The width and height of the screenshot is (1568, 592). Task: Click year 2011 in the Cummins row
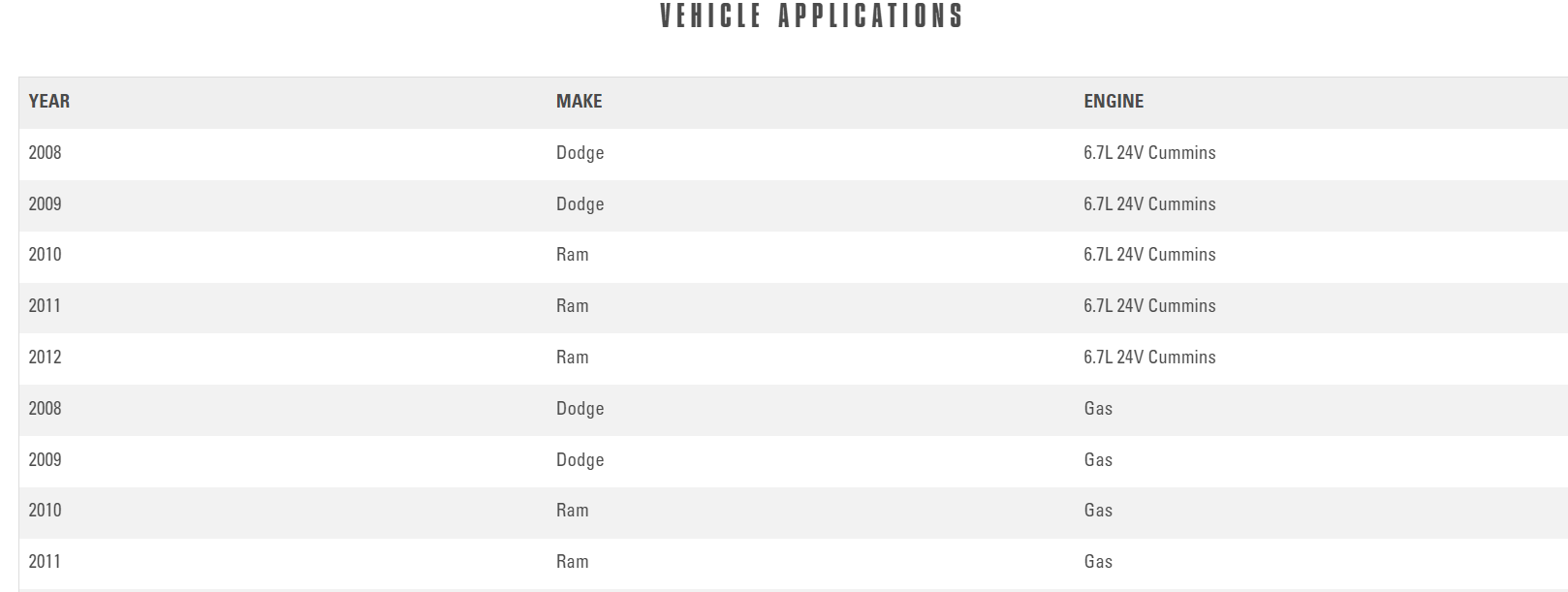(45, 306)
